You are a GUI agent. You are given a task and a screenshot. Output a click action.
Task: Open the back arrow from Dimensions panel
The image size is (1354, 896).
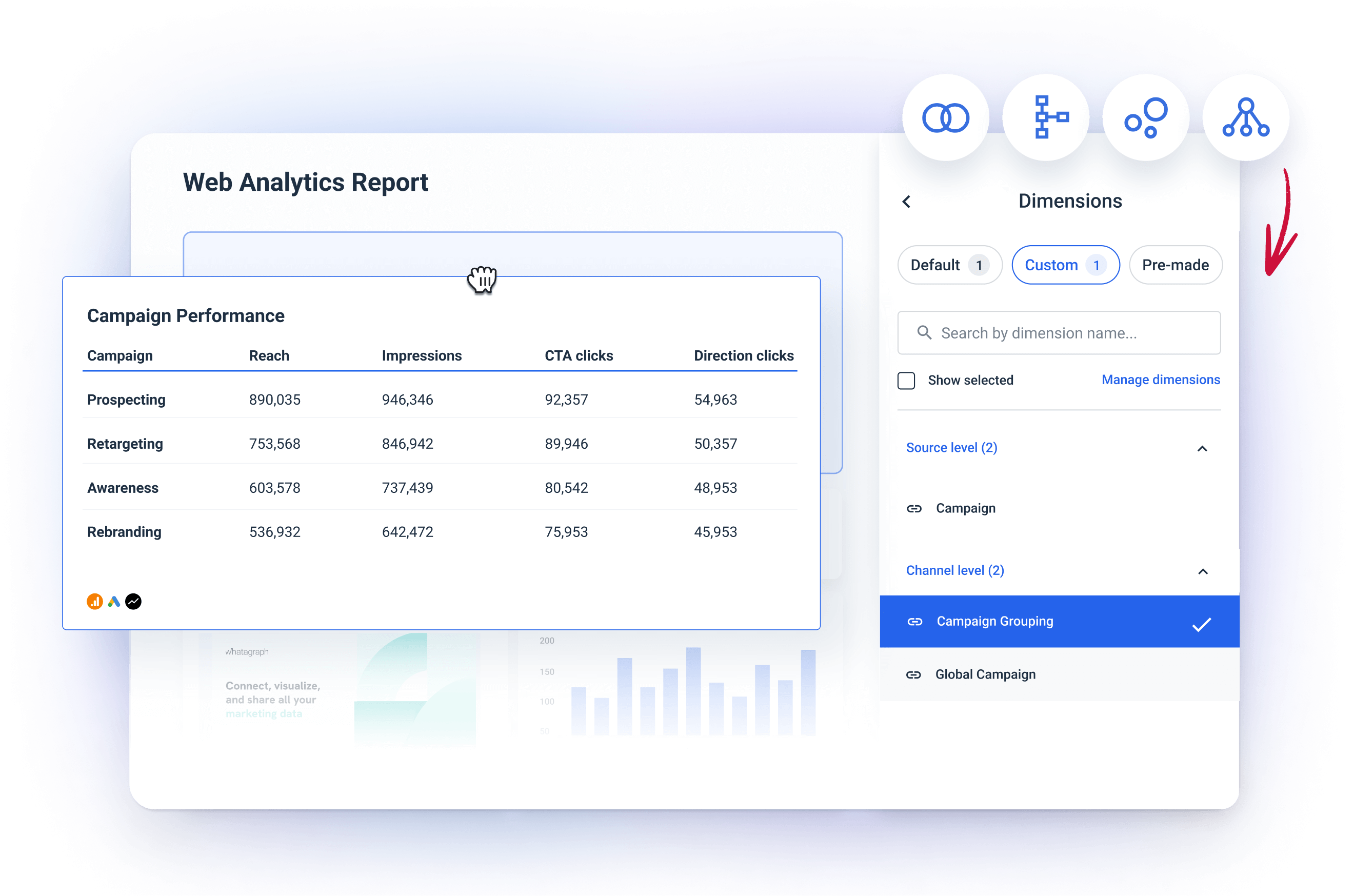(x=907, y=201)
